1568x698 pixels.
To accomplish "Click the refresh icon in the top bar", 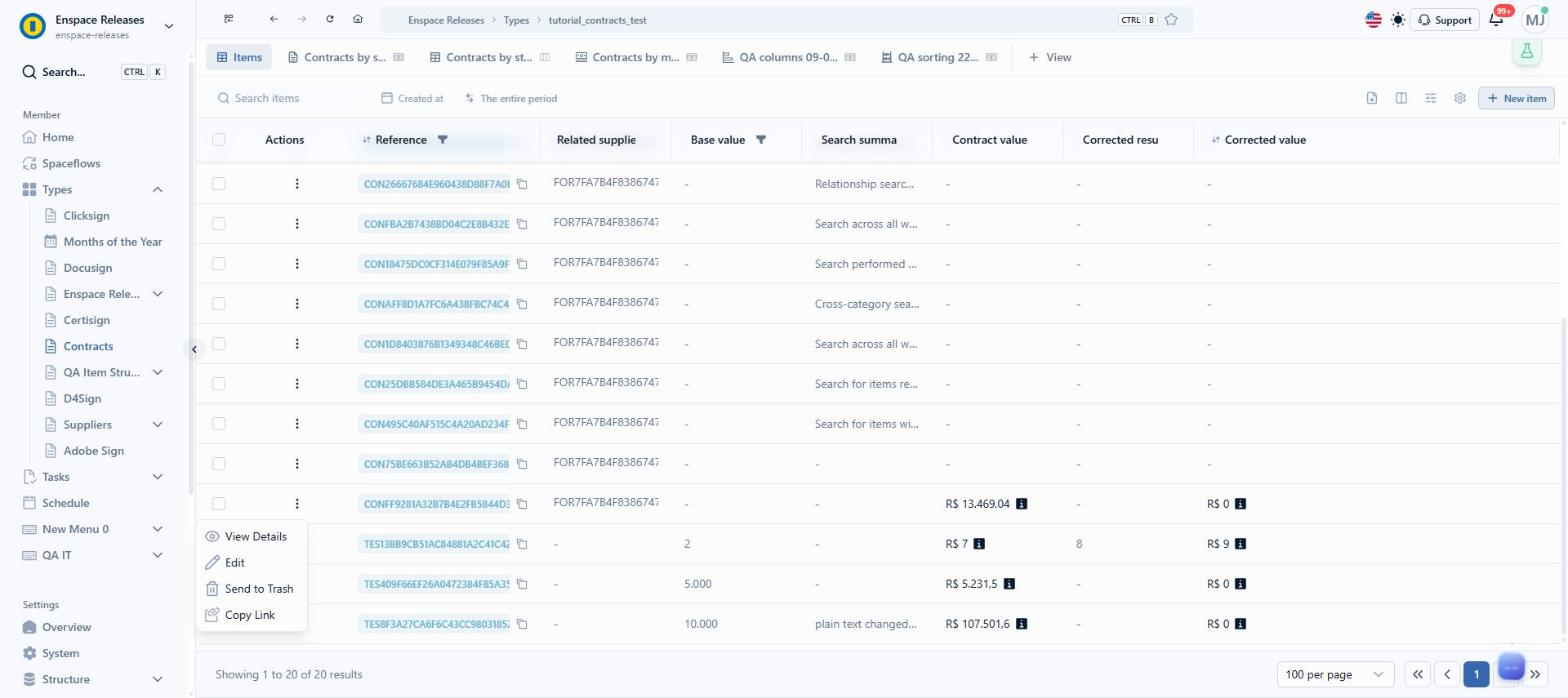I will tap(330, 19).
